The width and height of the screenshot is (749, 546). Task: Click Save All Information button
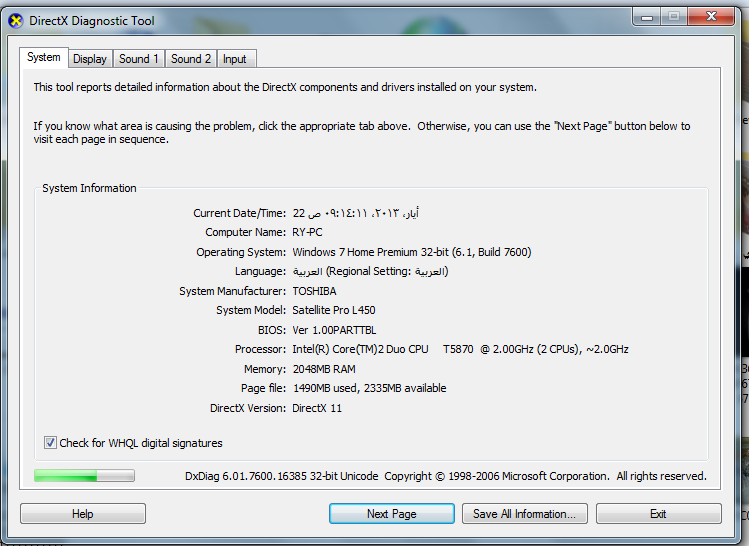pyautogui.click(x=524, y=514)
